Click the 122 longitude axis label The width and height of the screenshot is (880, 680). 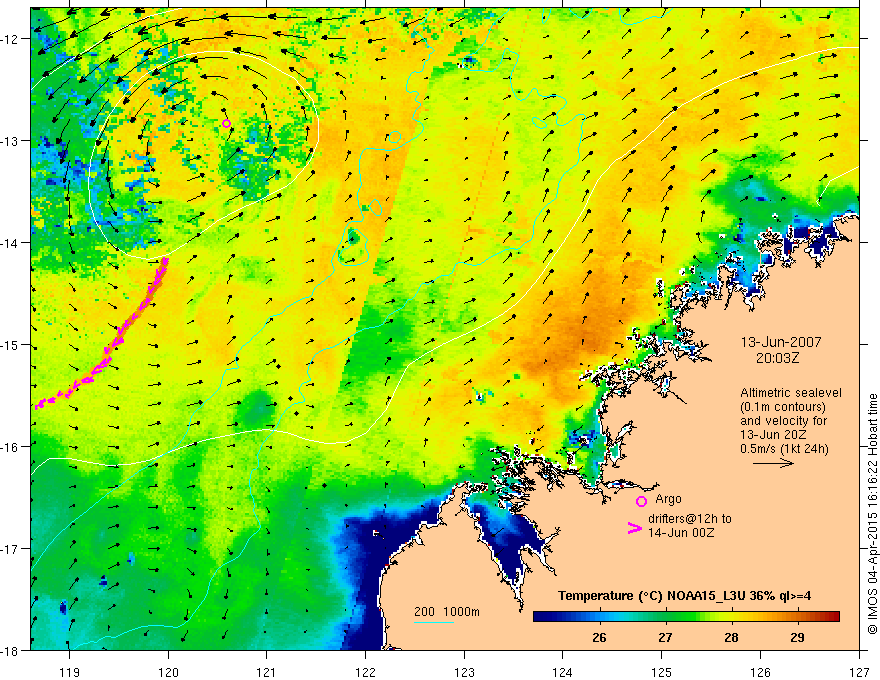(x=365, y=672)
